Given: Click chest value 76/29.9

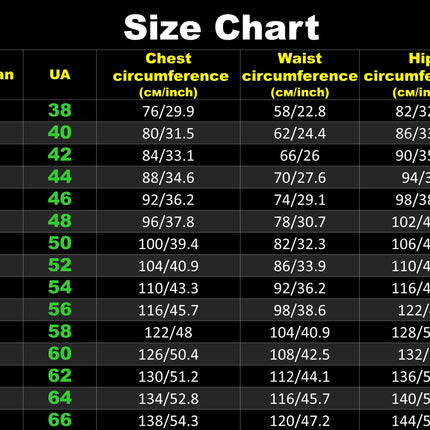Looking at the screenshot, I should (168, 111).
